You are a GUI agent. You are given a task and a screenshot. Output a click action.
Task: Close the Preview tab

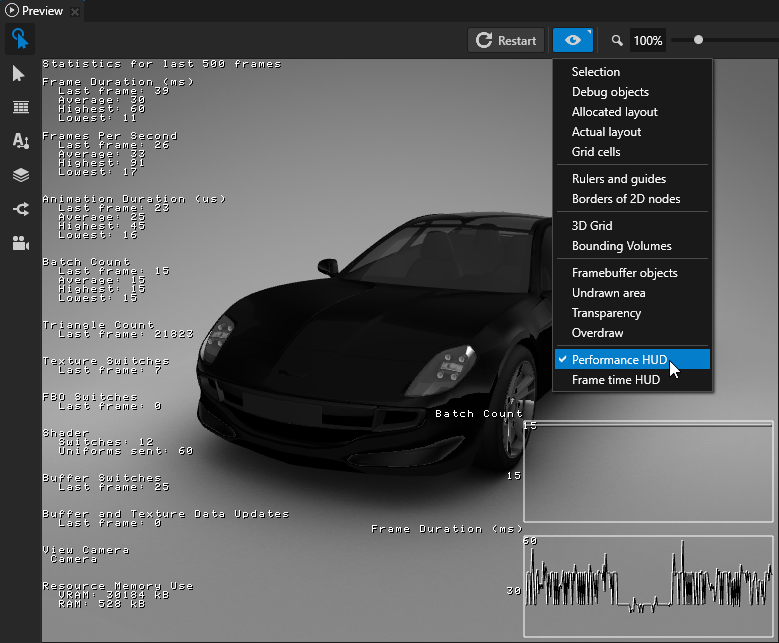pos(75,11)
